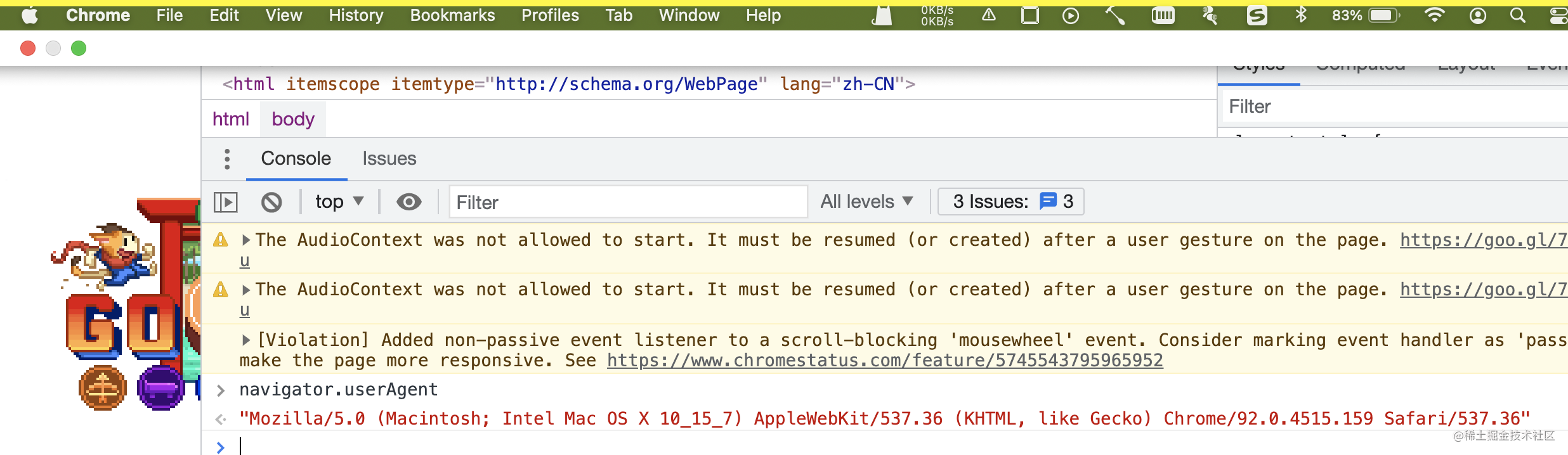Viewport: 1568px width, 455px height.
Task: Click the clear console icon
Action: click(x=271, y=202)
